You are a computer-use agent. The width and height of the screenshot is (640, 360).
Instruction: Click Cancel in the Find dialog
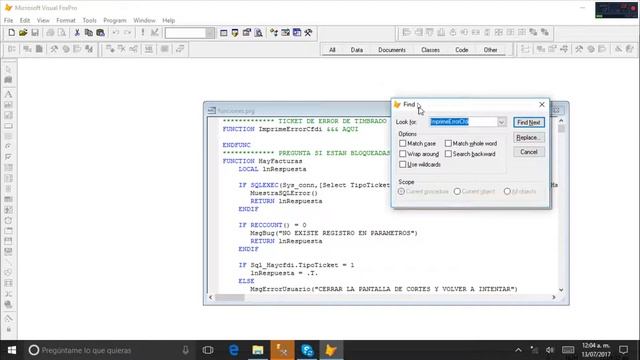pyautogui.click(x=529, y=152)
